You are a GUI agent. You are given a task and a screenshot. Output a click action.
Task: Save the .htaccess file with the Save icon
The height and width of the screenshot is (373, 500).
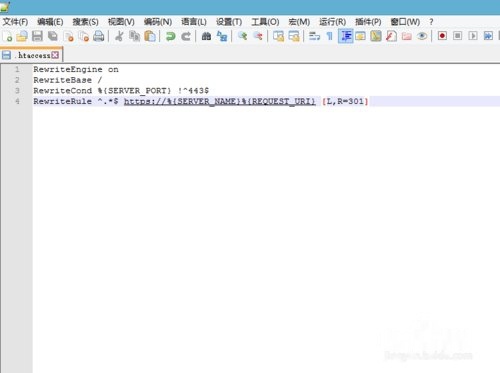[37, 36]
